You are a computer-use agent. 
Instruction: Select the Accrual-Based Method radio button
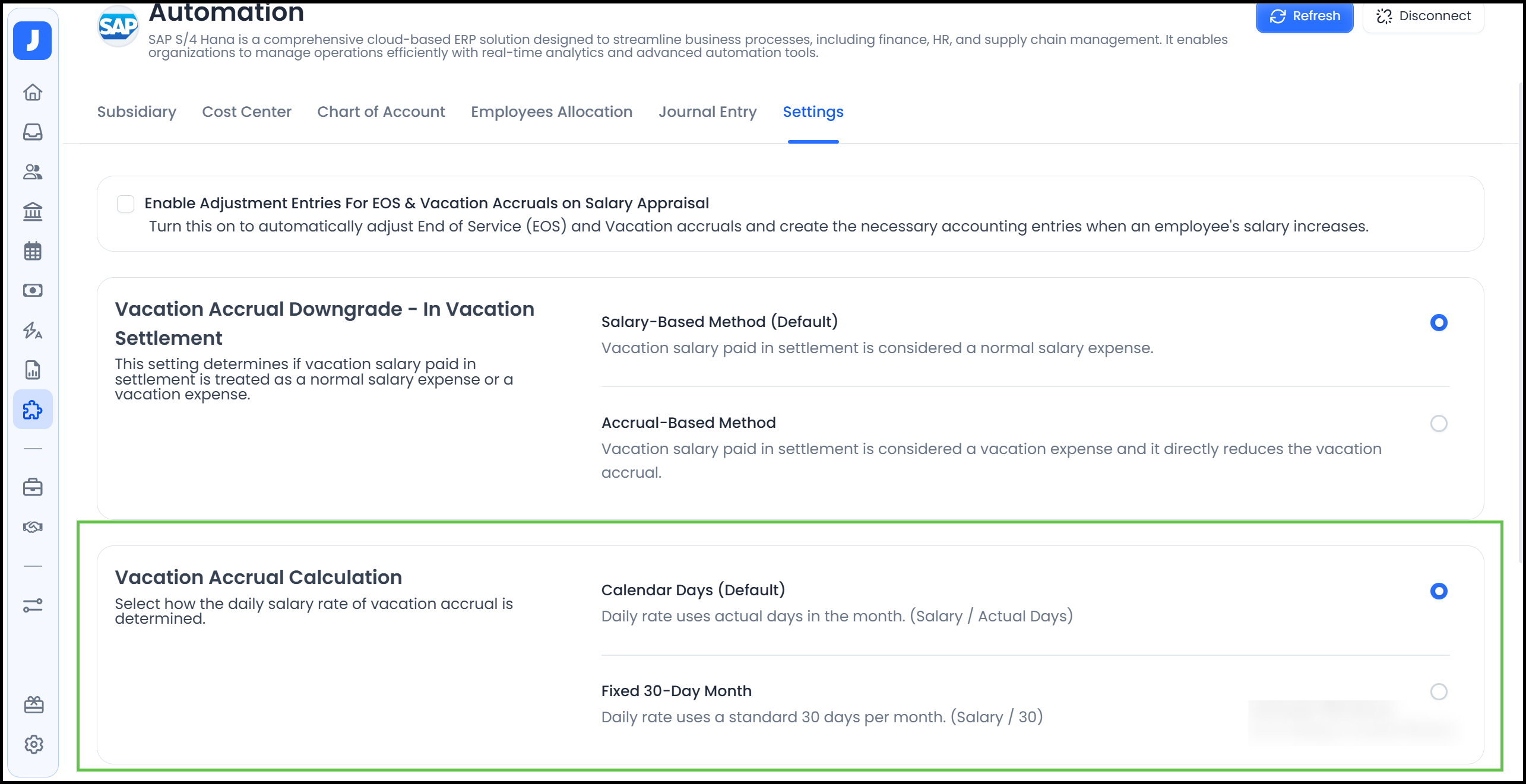pos(1438,423)
